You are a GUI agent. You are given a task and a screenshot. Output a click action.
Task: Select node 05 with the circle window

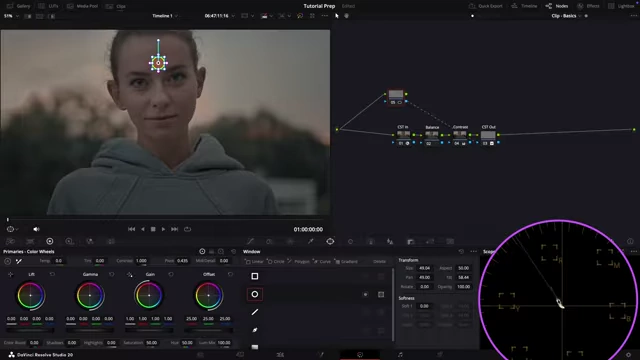pyautogui.click(x=396, y=97)
